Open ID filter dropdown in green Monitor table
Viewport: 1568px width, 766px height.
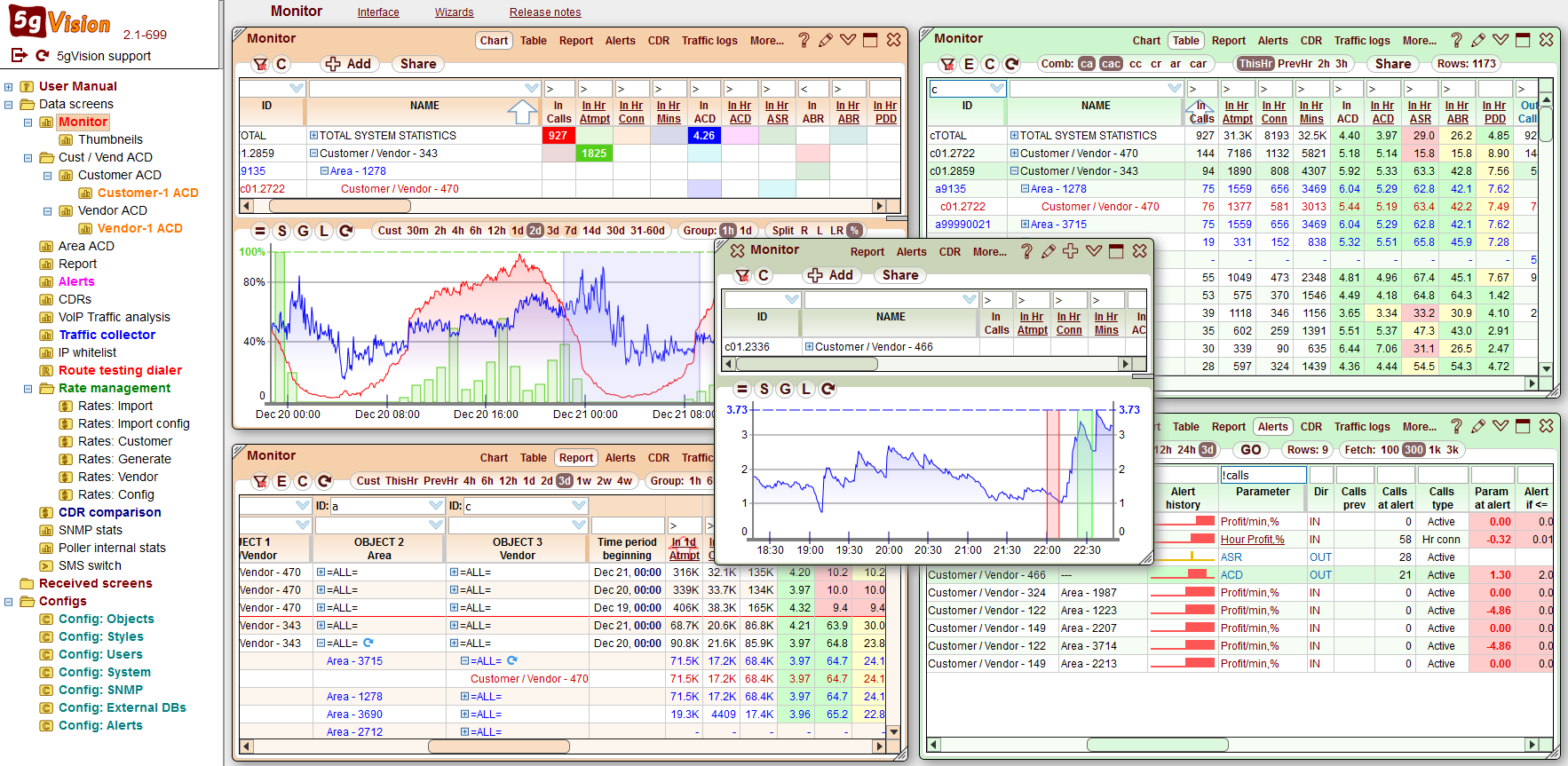pyautogui.click(x=997, y=89)
